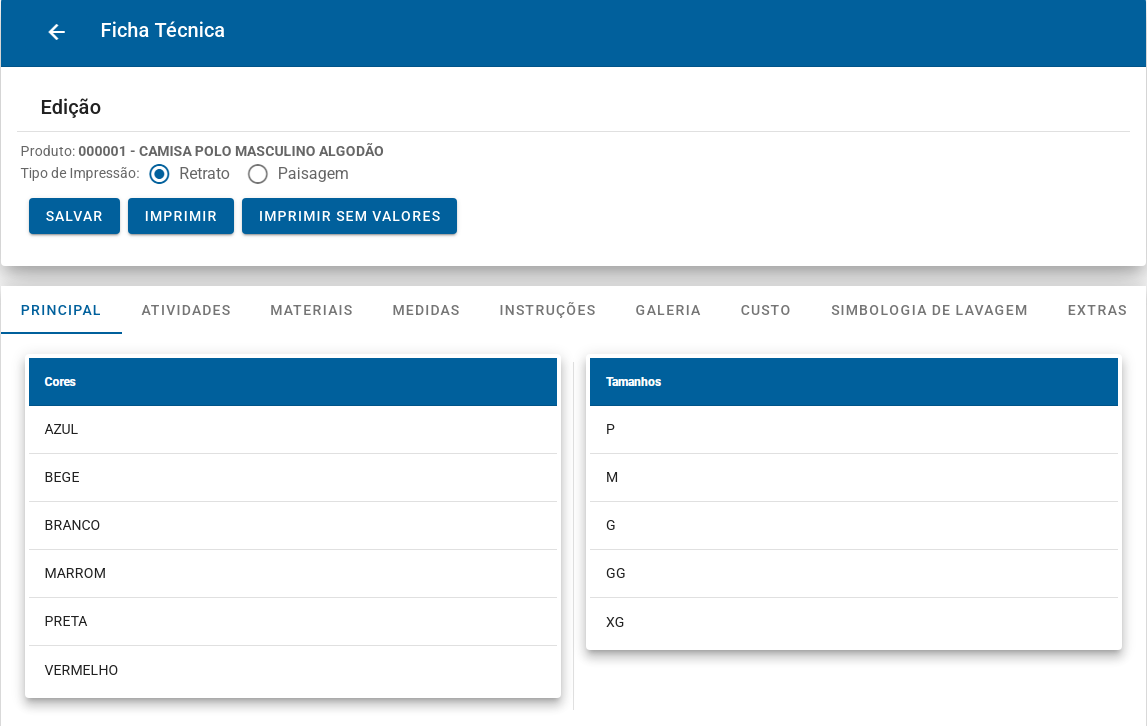Select the AZUL color row
This screenshot has width=1147, height=726.
(293, 430)
